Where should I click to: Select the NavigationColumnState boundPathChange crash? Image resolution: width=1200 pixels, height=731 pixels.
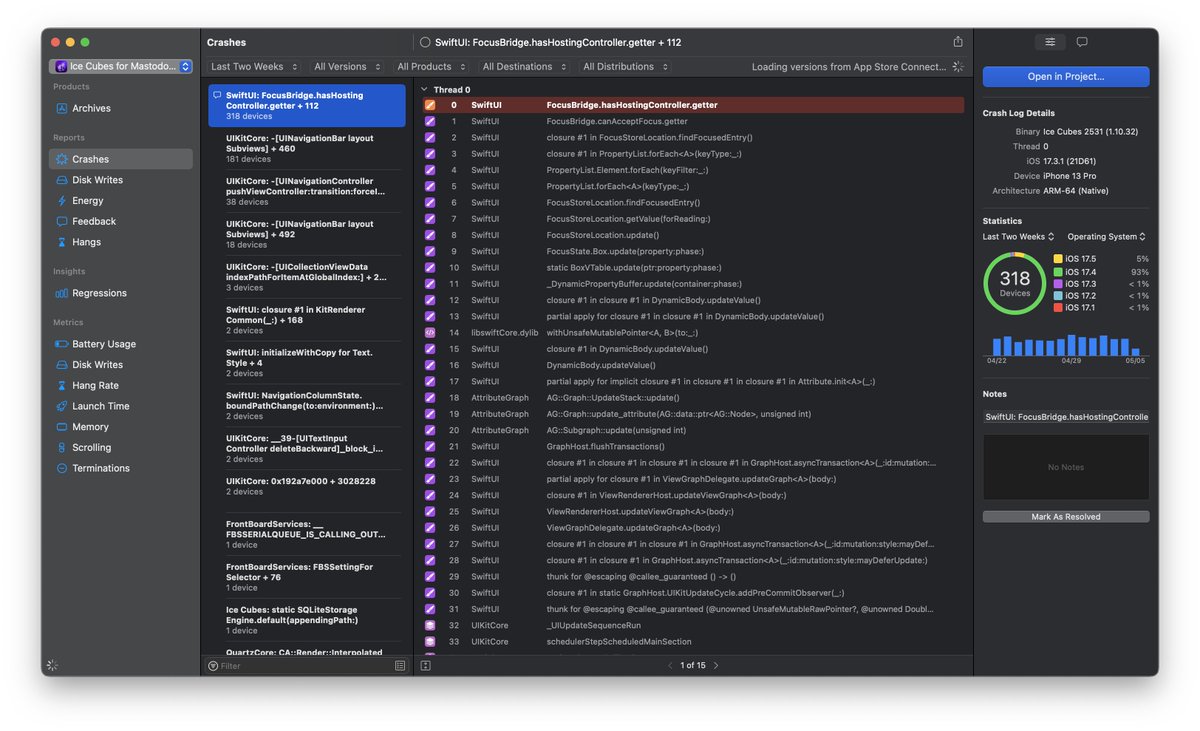pyautogui.click(x=307, y=406)
